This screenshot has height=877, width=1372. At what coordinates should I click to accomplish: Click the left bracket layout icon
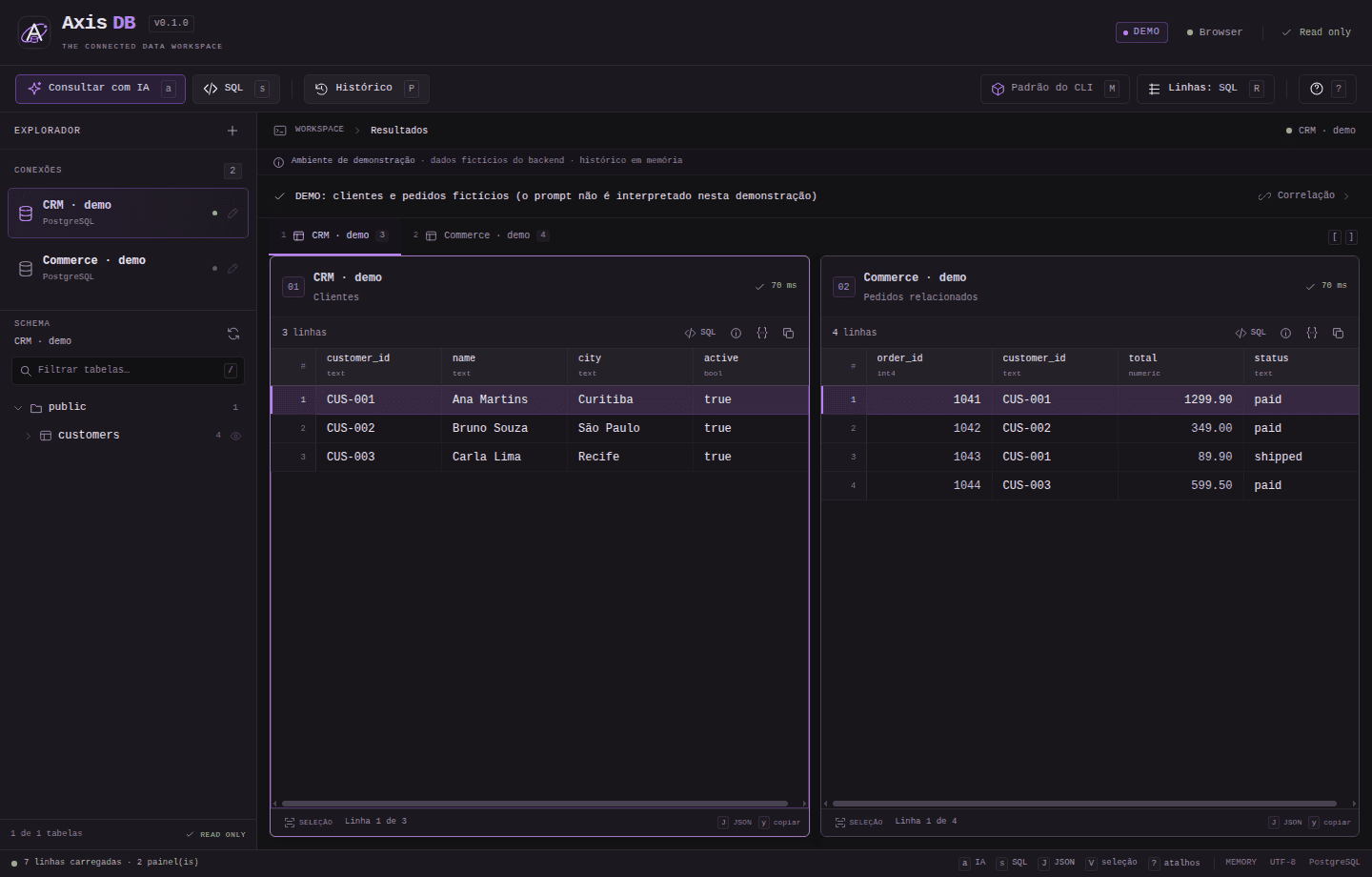coord(1335,236)
